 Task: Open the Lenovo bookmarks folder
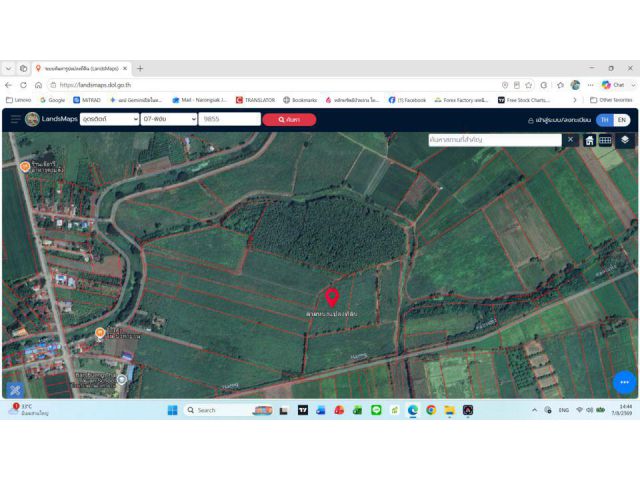[19, 100]
